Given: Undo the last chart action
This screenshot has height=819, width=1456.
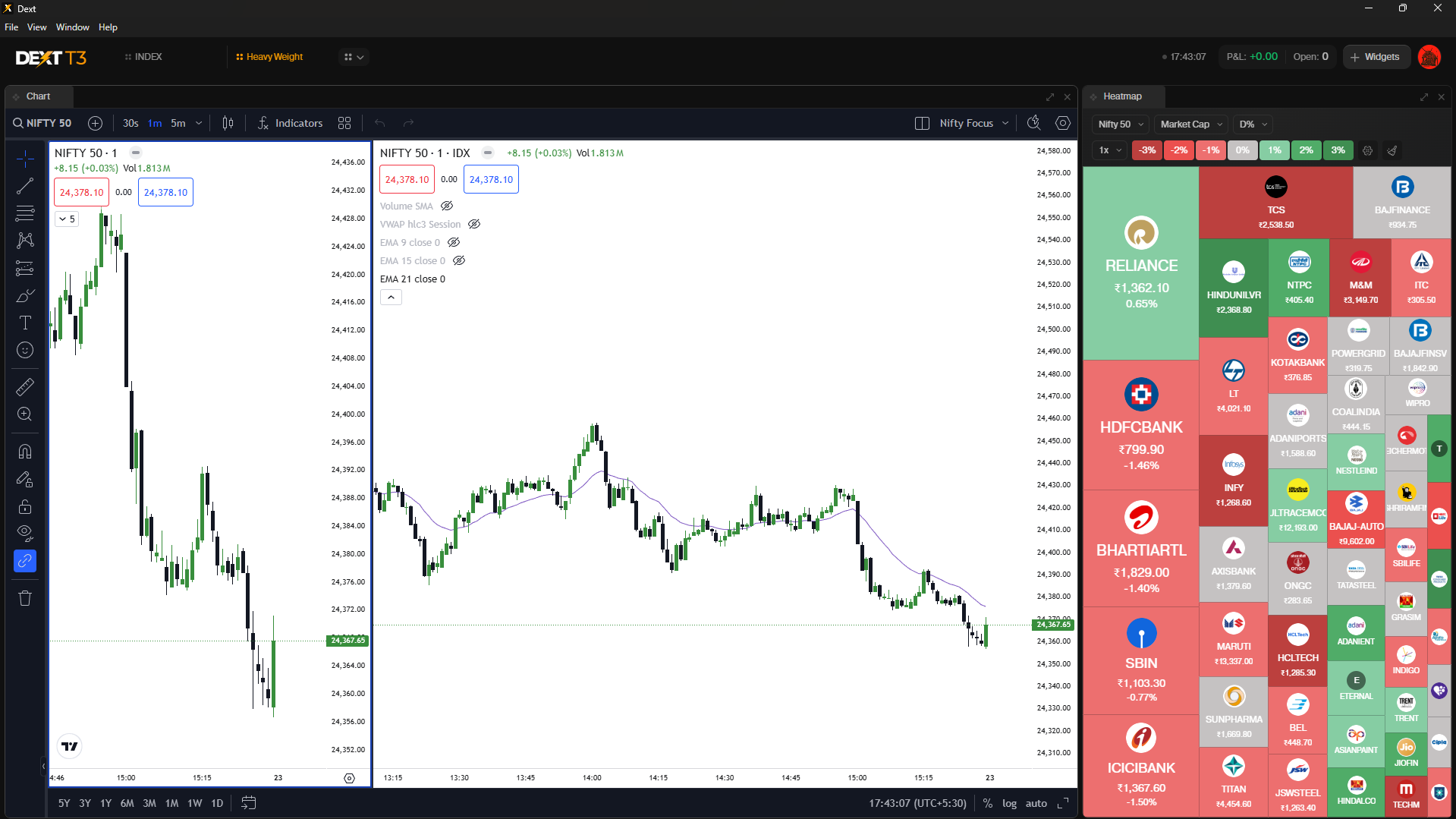Looking at the screenshot, I should pos(380,123).
